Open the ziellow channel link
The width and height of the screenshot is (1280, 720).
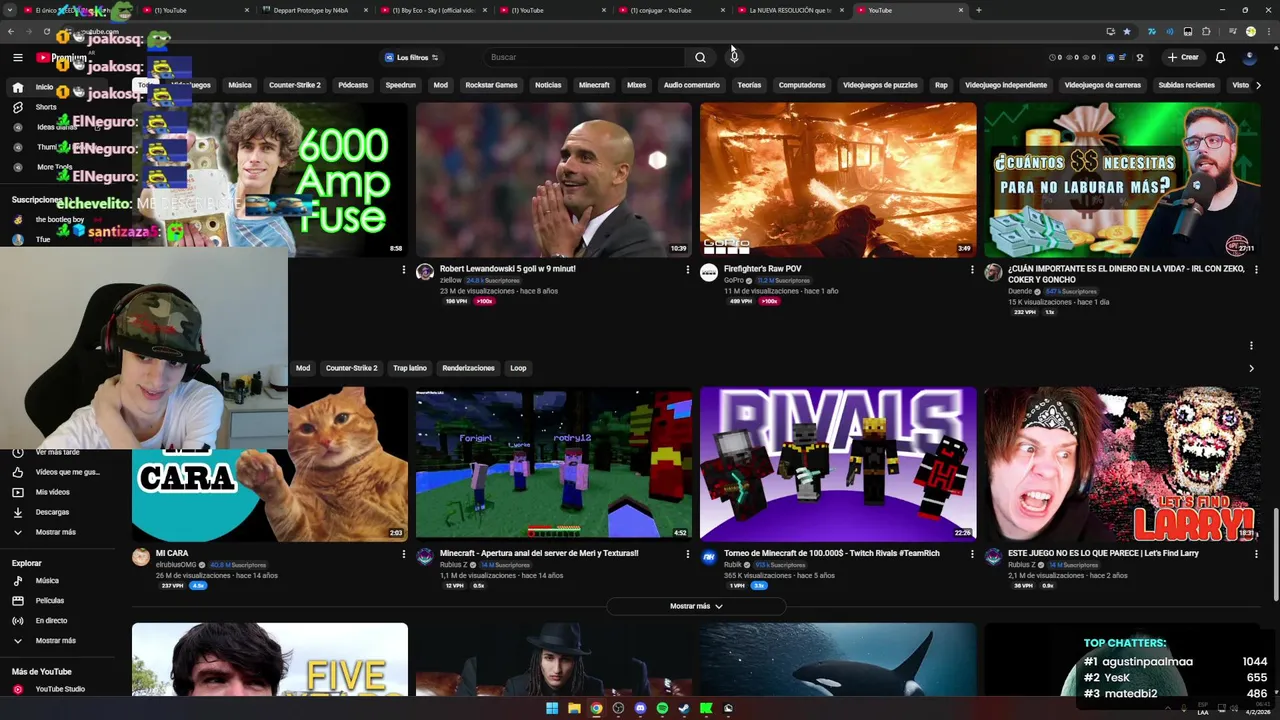(x=450, y=281)
